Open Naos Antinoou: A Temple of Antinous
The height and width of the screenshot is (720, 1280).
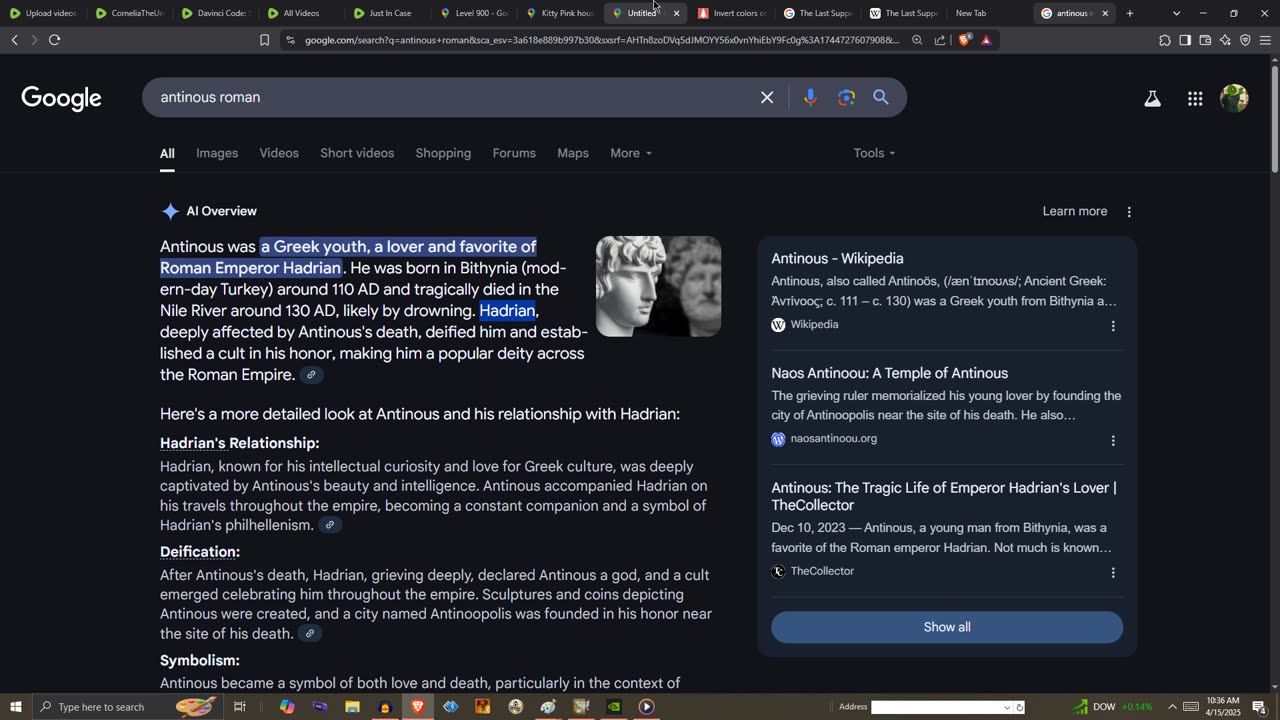(x=889, y=374)
